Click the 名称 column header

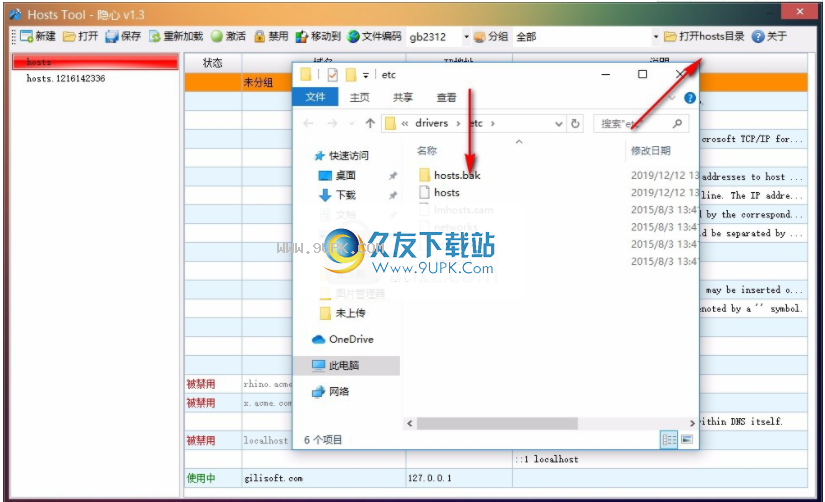(x=427, y=150)
